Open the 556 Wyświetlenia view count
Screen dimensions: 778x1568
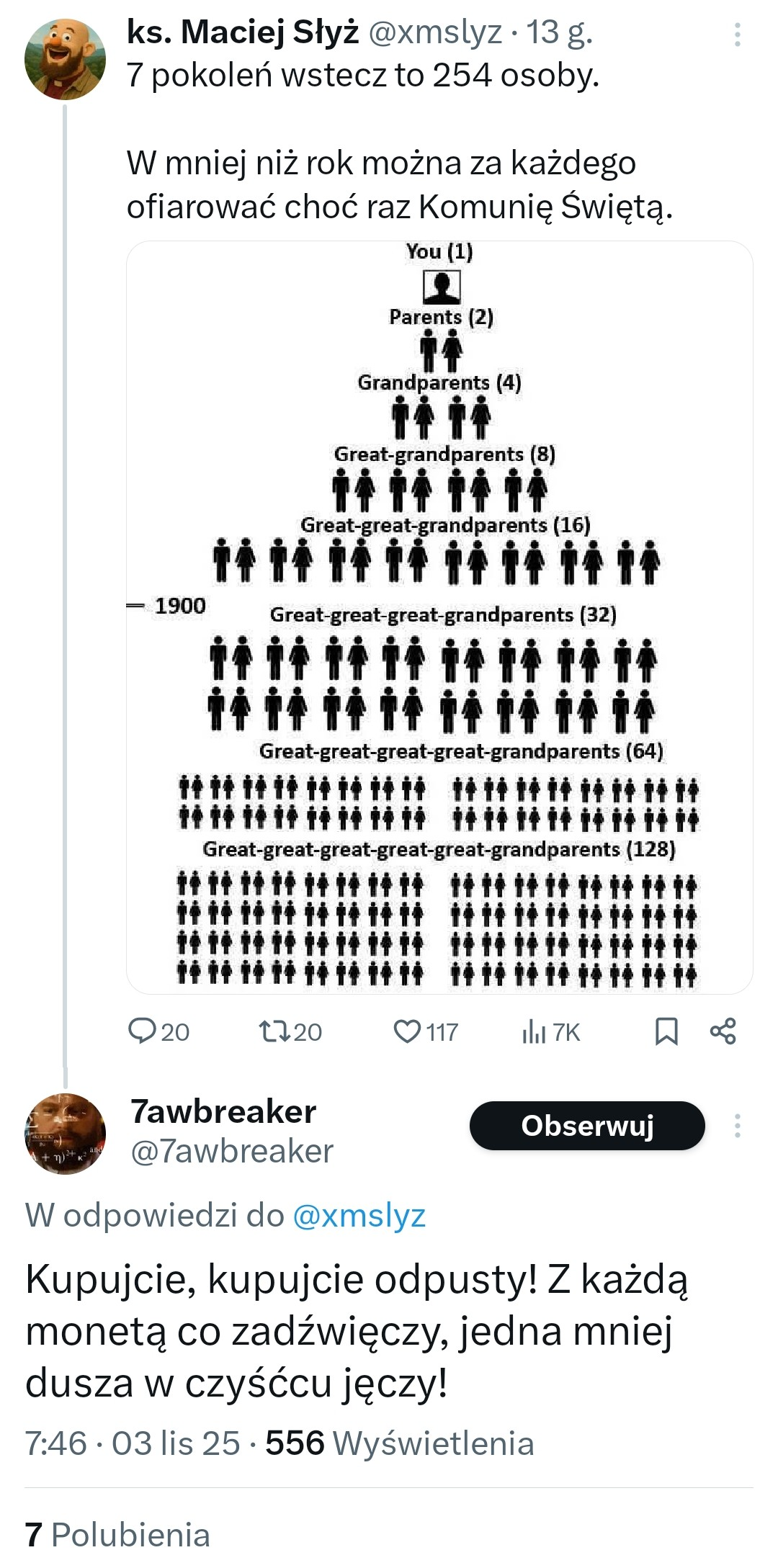tap(400, 1443)
